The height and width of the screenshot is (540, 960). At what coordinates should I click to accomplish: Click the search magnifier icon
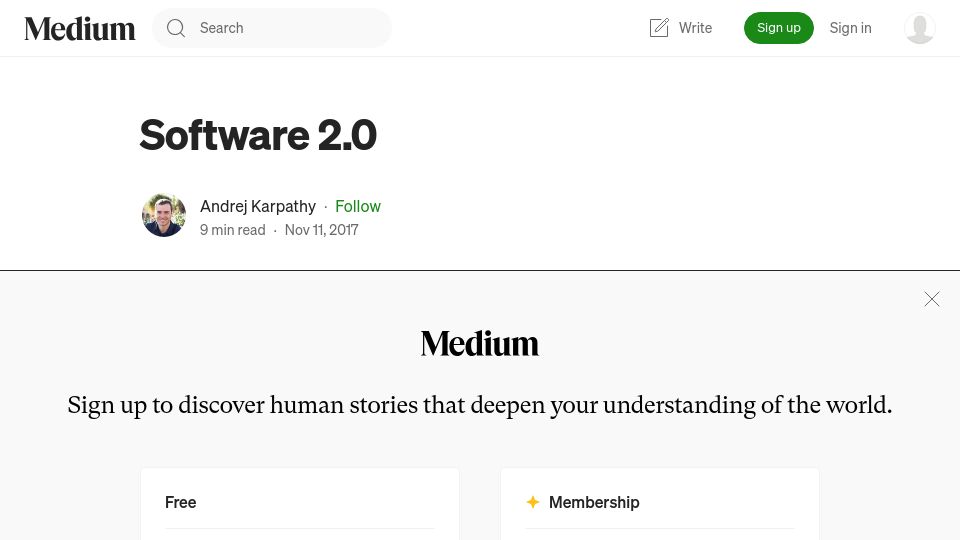click(x=176, y=28)
